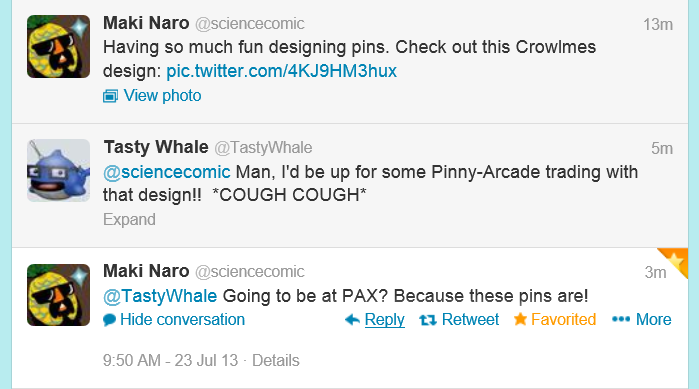The height and width of the screenshot is (389, 699).
Task: Expand View photo on the pins tweet
Action: point(162,95)
